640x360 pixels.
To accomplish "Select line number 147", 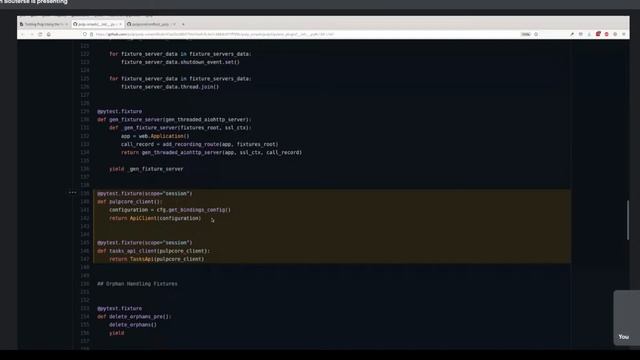I will point(84,259).
